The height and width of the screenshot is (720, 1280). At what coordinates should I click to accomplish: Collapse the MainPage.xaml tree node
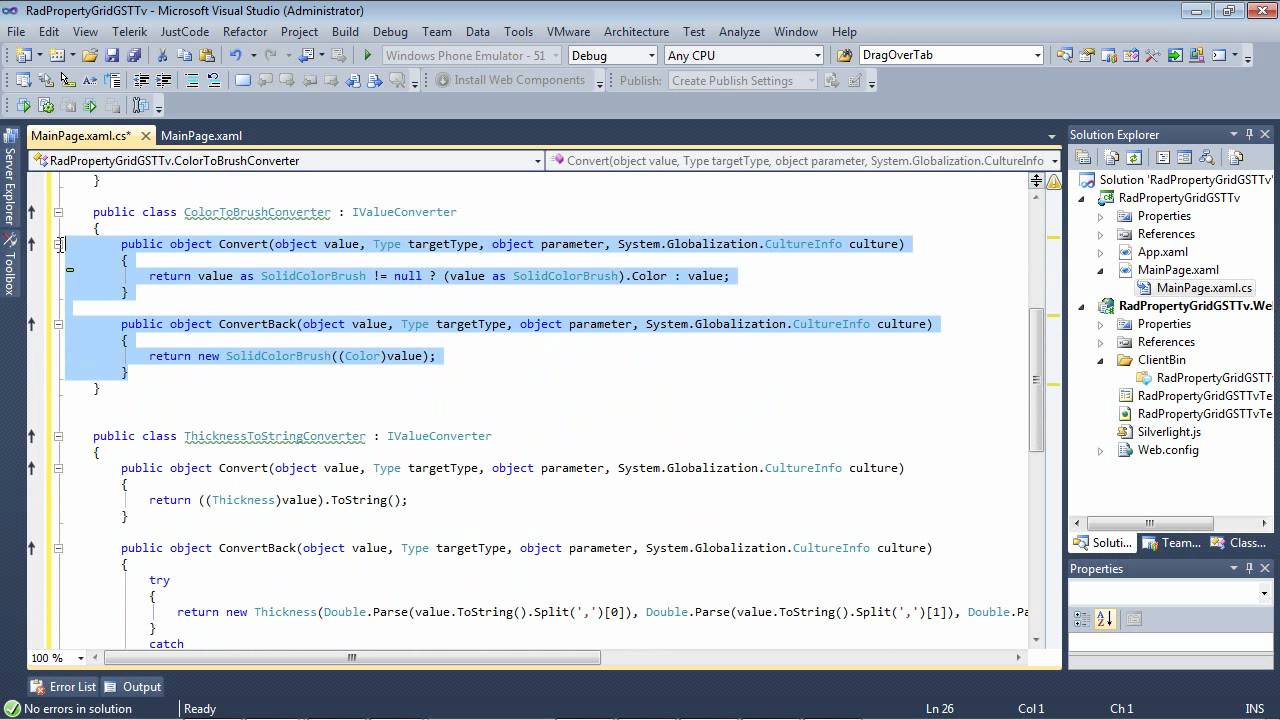coord(1101,270)
